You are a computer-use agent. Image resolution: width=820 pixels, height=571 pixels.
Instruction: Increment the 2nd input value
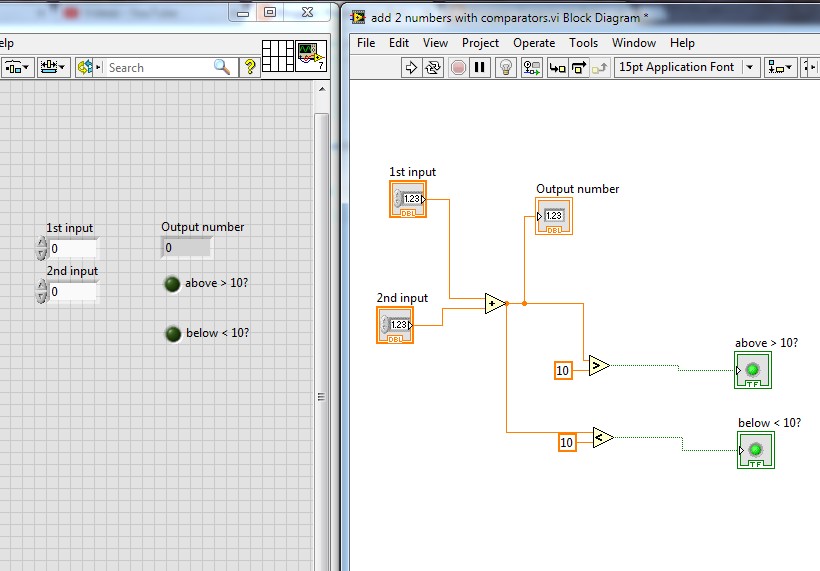(x=41, y=286)
